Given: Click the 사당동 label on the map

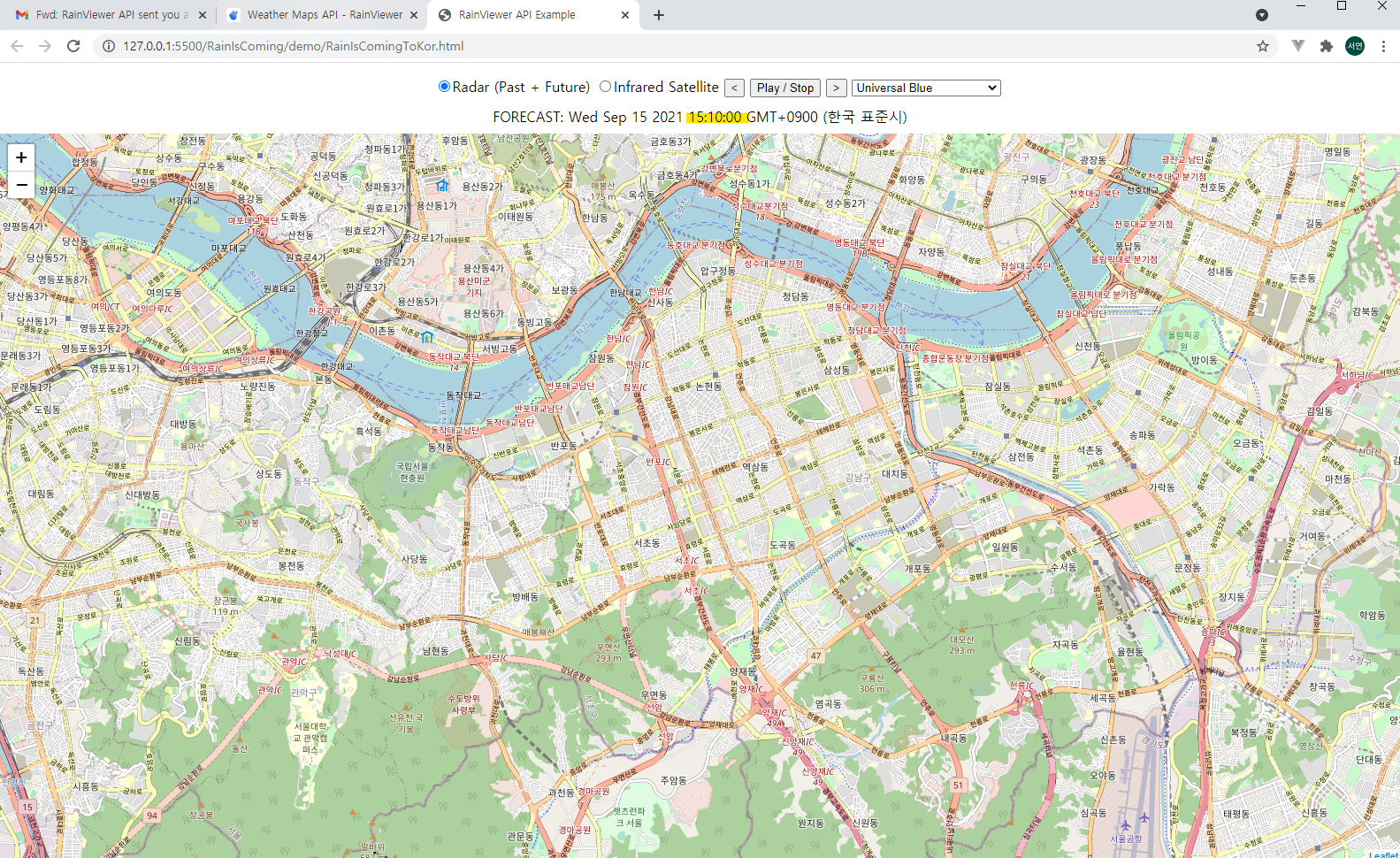Looking at the screenshot, I should pos(414,559).
